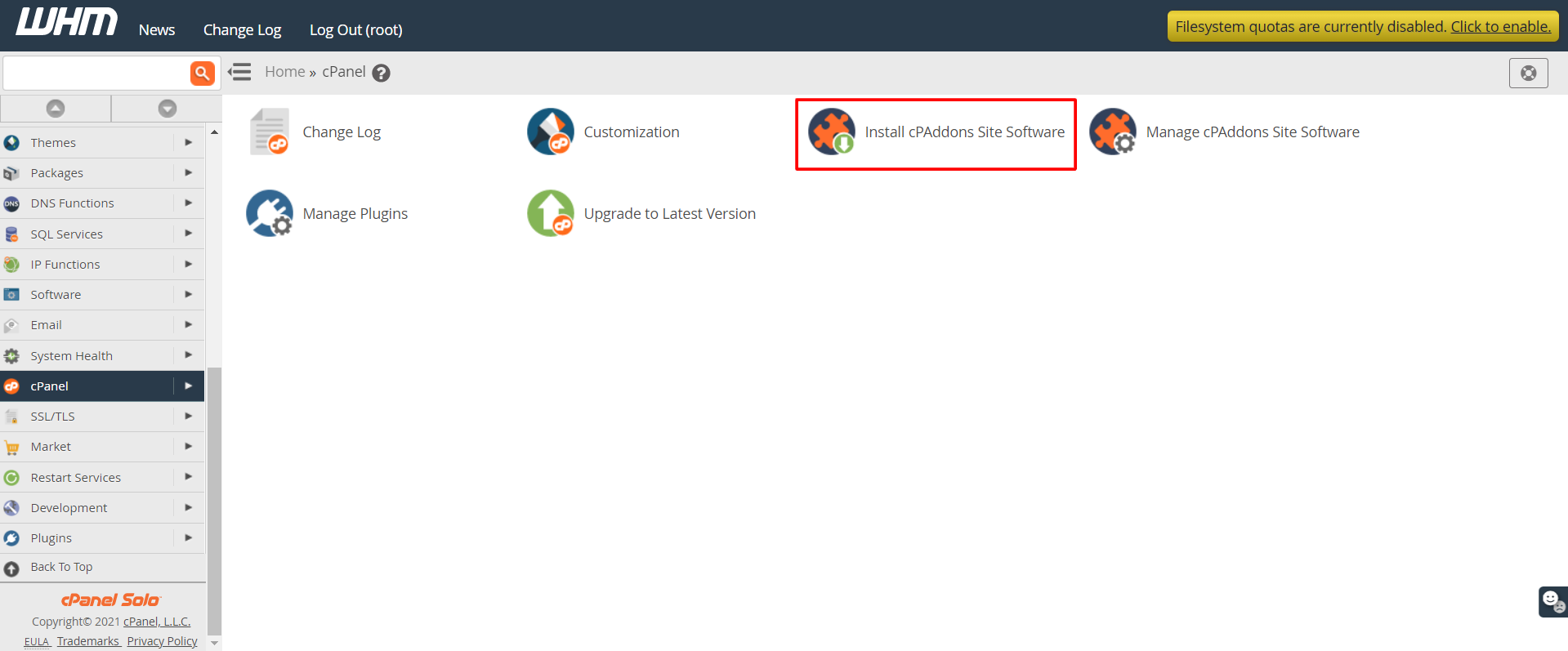Click the Customization icon
Screen dimensions: 1568x651
coord(551,132)
